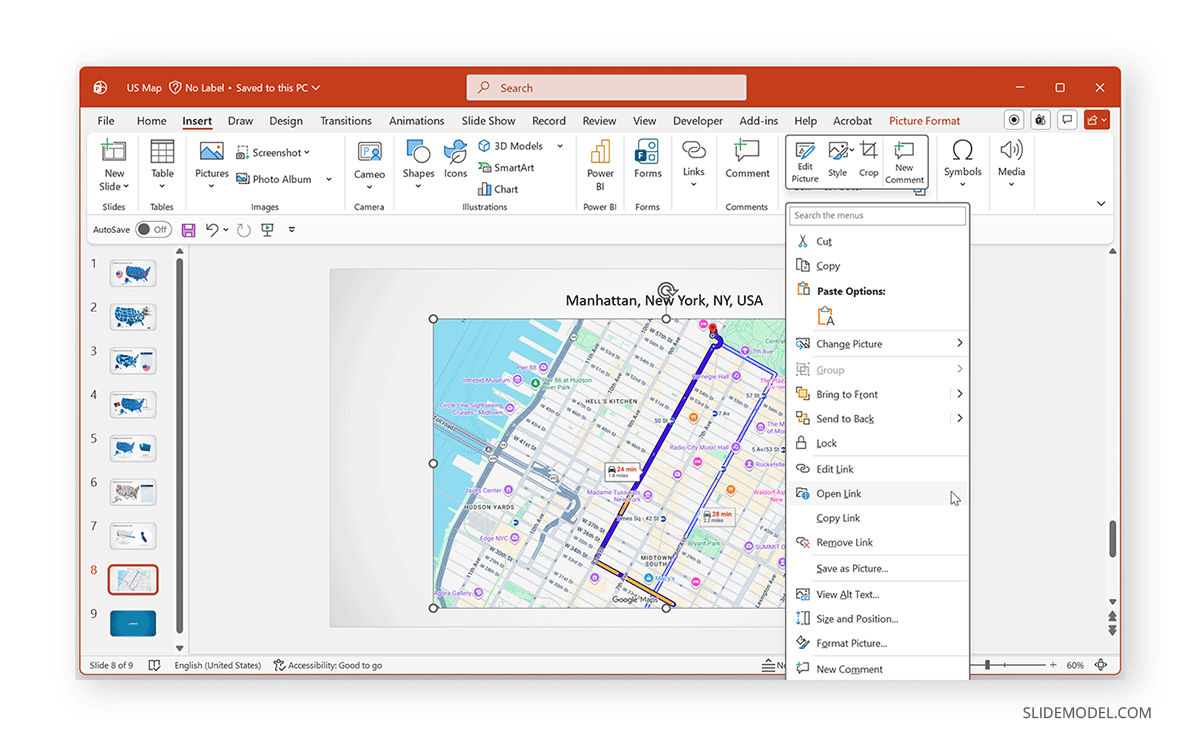
Task: Expand the Screenshot dropdown
Action: click(x=306, y=153)
